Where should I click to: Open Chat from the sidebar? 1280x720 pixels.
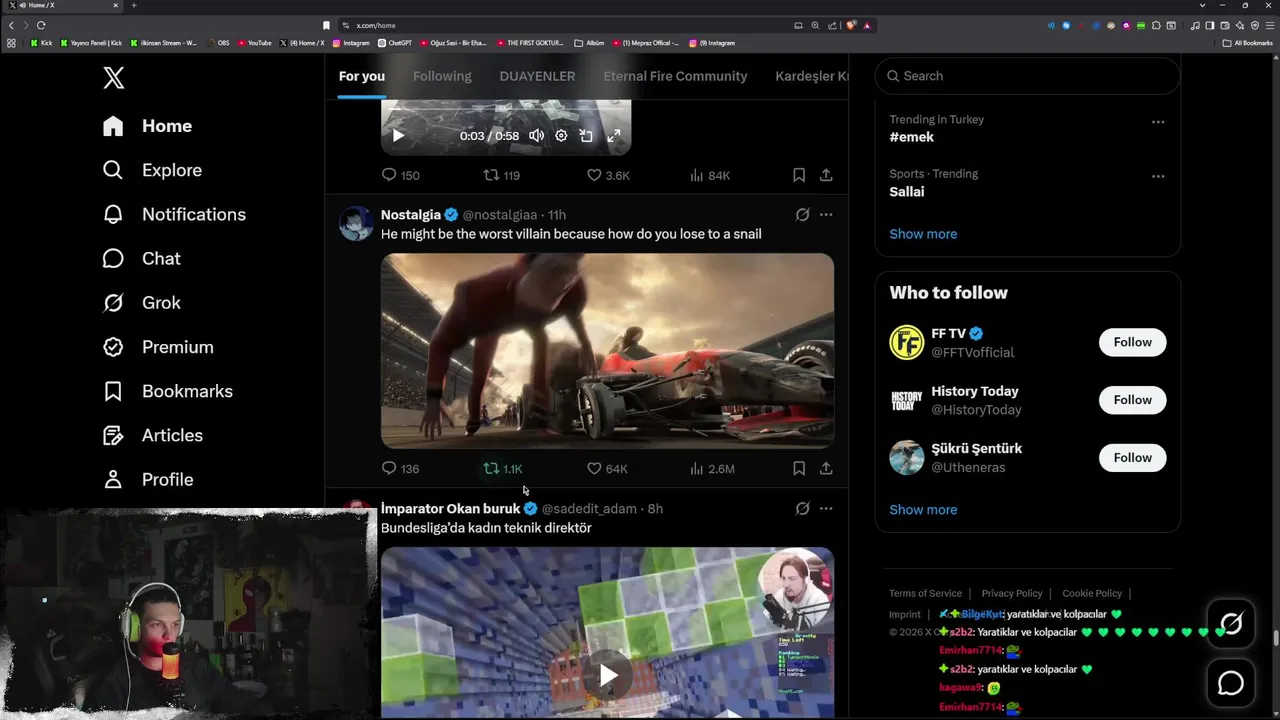pos(141,258)
